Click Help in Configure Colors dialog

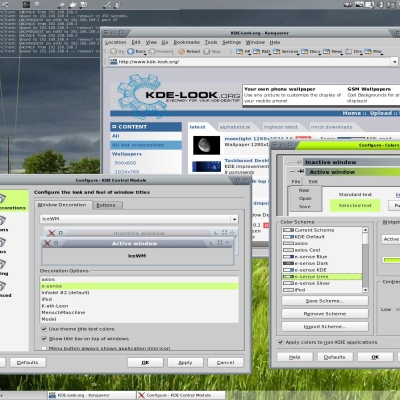[x=295, y=357]
